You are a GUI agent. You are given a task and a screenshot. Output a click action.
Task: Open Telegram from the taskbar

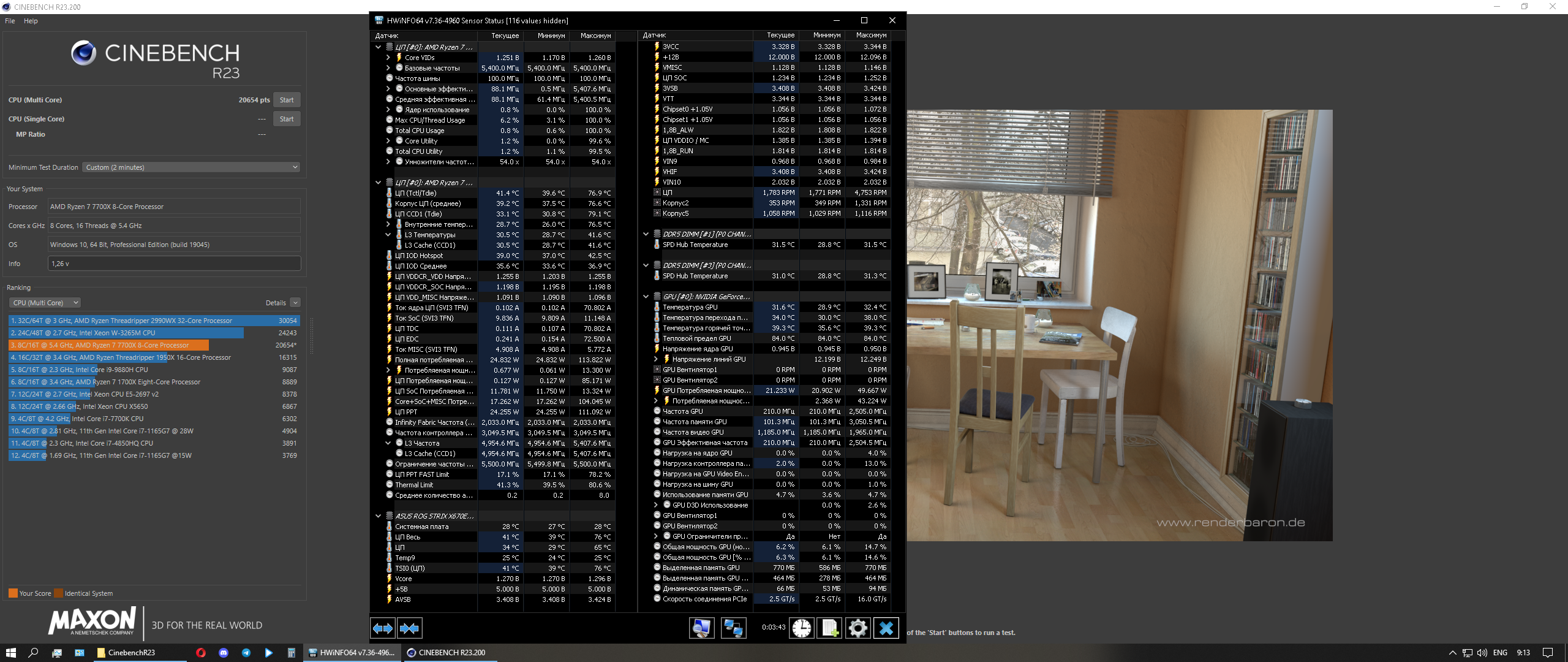tap(246, 653)
